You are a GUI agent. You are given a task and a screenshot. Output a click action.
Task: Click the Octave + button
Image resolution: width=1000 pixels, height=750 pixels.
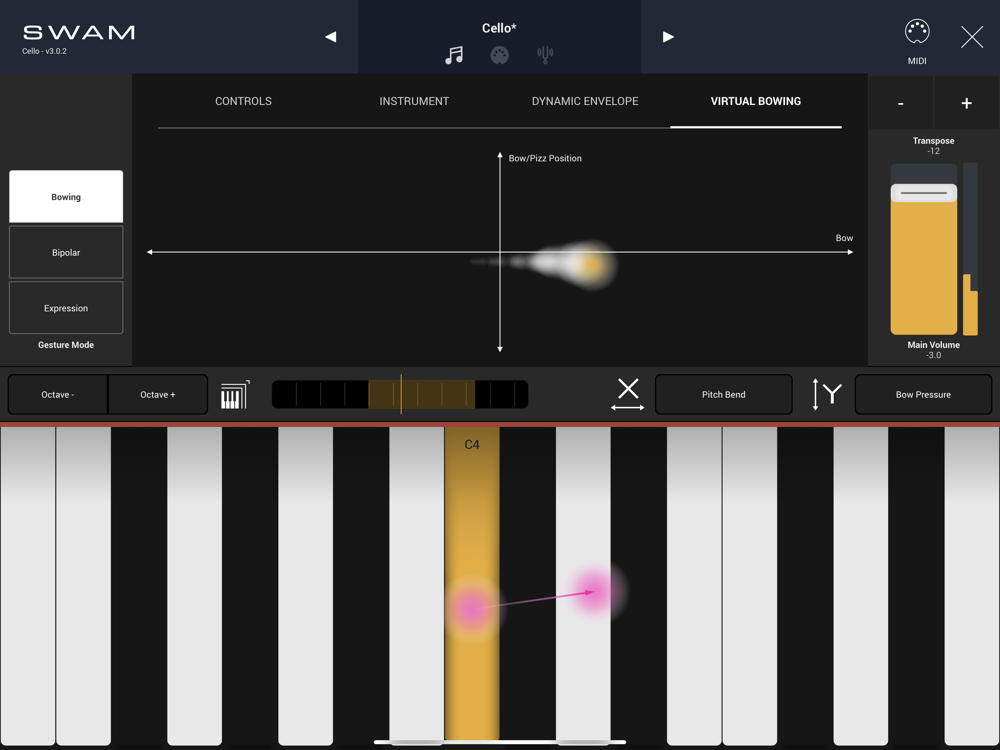pos(158,394)
